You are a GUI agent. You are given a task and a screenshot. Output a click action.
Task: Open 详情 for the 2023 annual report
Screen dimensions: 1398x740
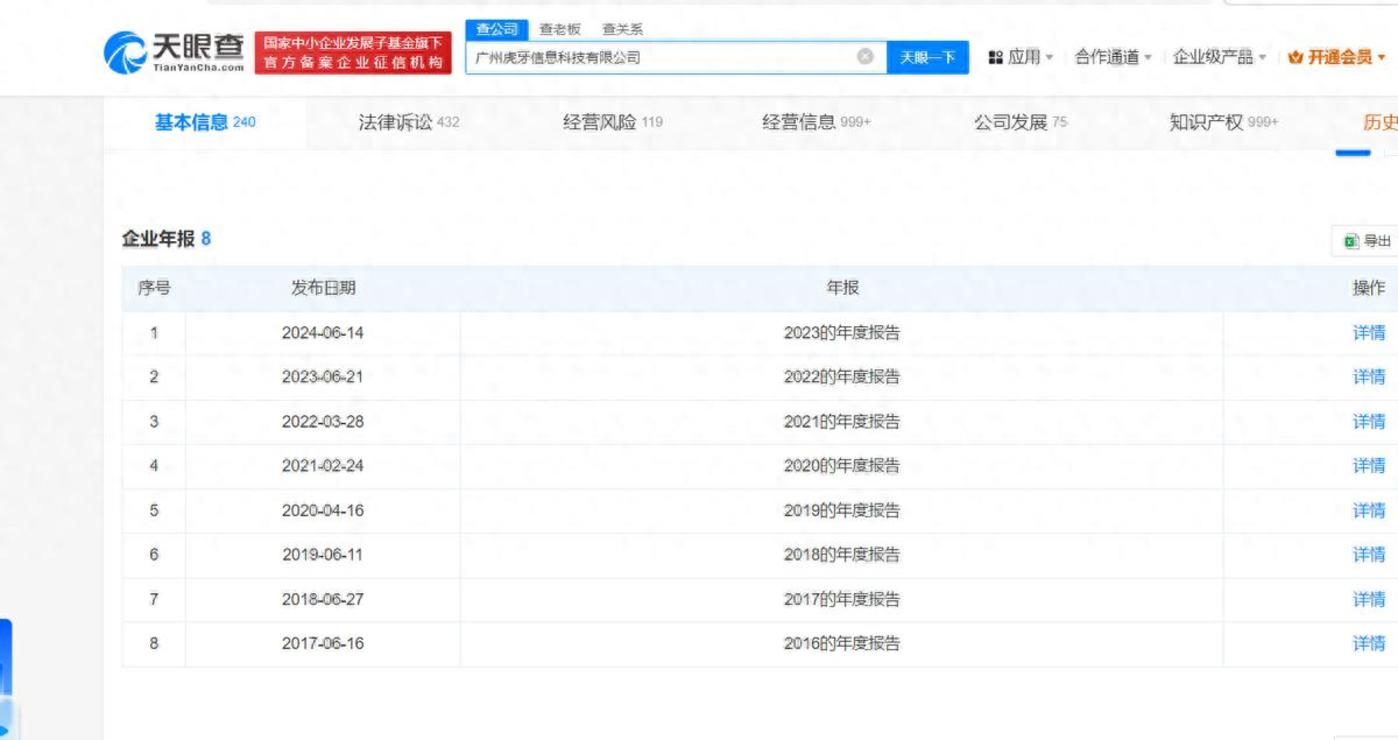coord(1368,333)
